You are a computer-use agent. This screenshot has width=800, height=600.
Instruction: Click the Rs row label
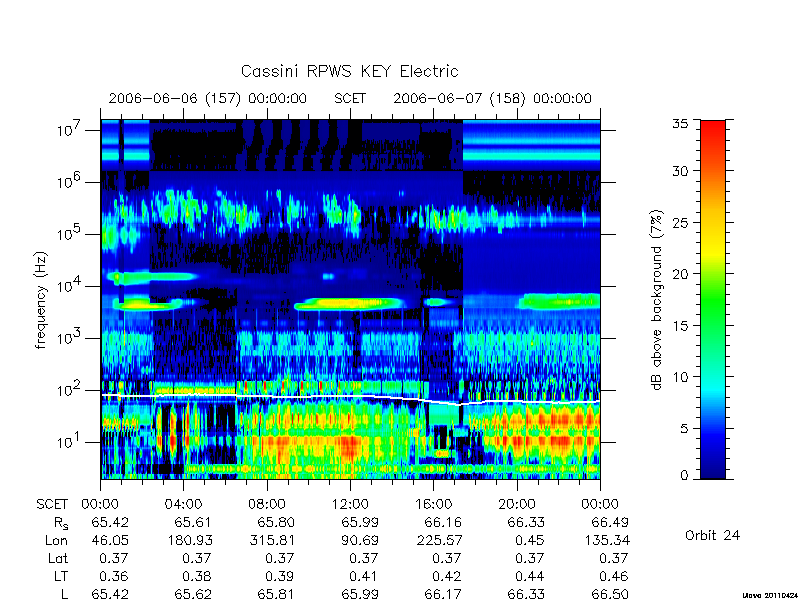point(61,523)
